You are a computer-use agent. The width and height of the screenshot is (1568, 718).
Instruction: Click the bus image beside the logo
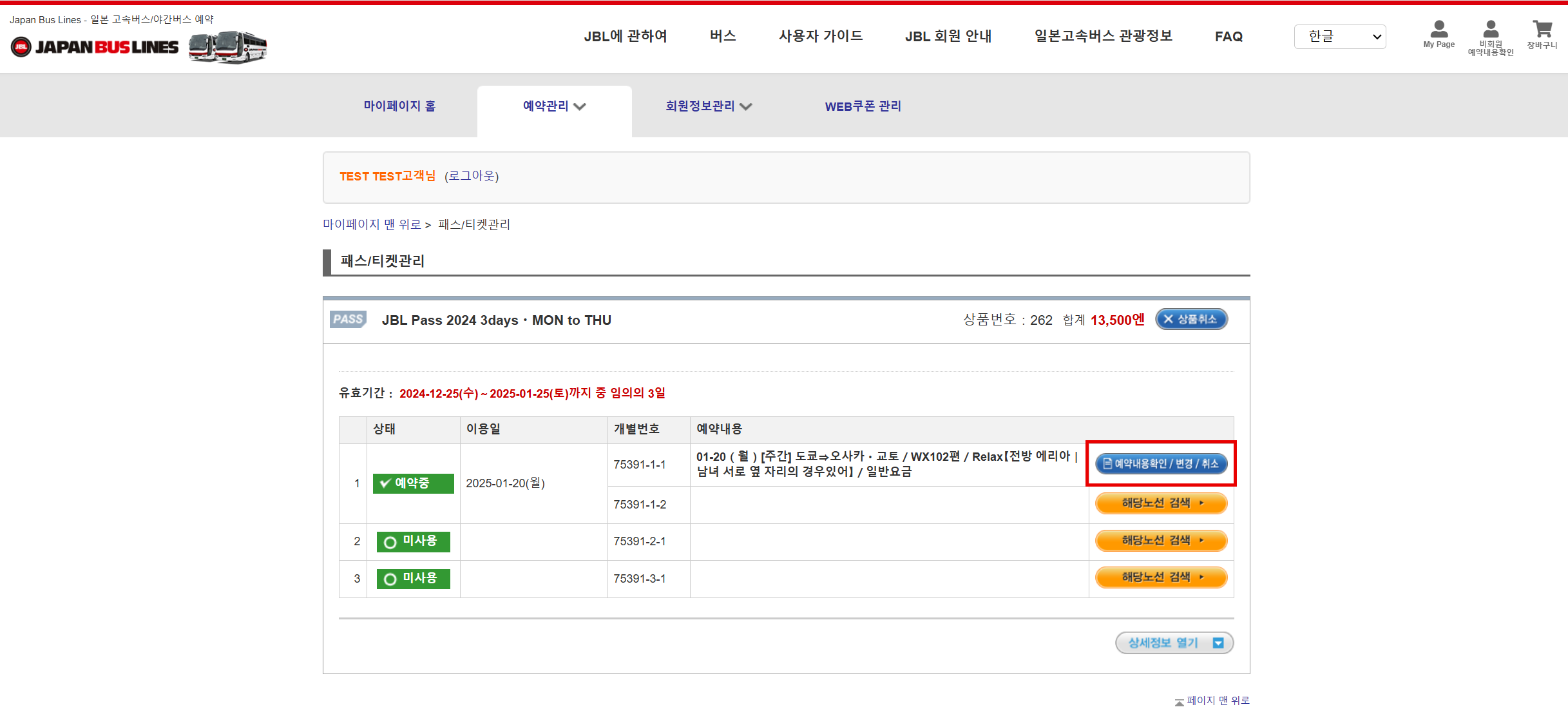228,47
